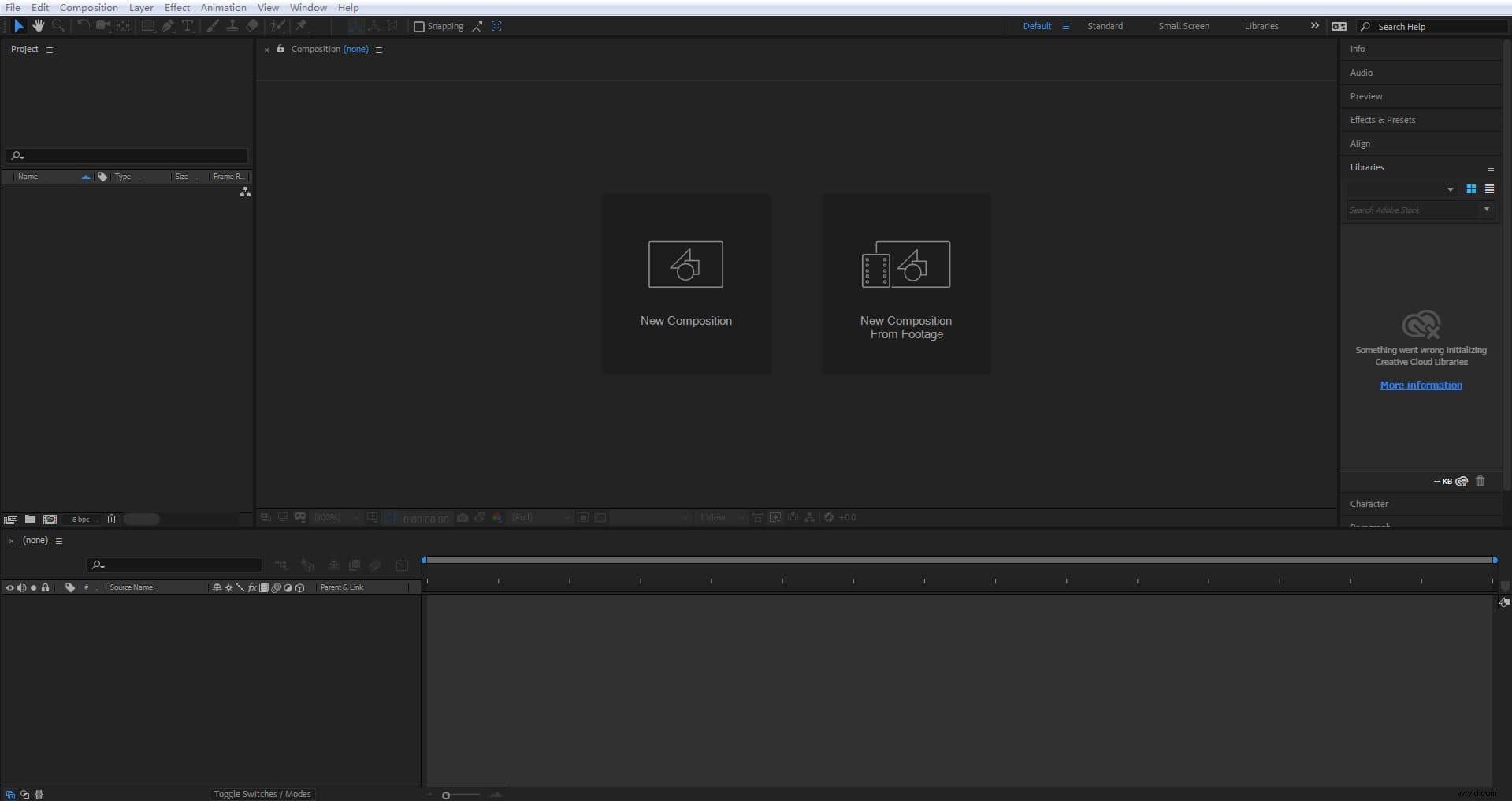Select the Zoom tool
Viewport: 1512px width, 801px height.
coord(58,26)
